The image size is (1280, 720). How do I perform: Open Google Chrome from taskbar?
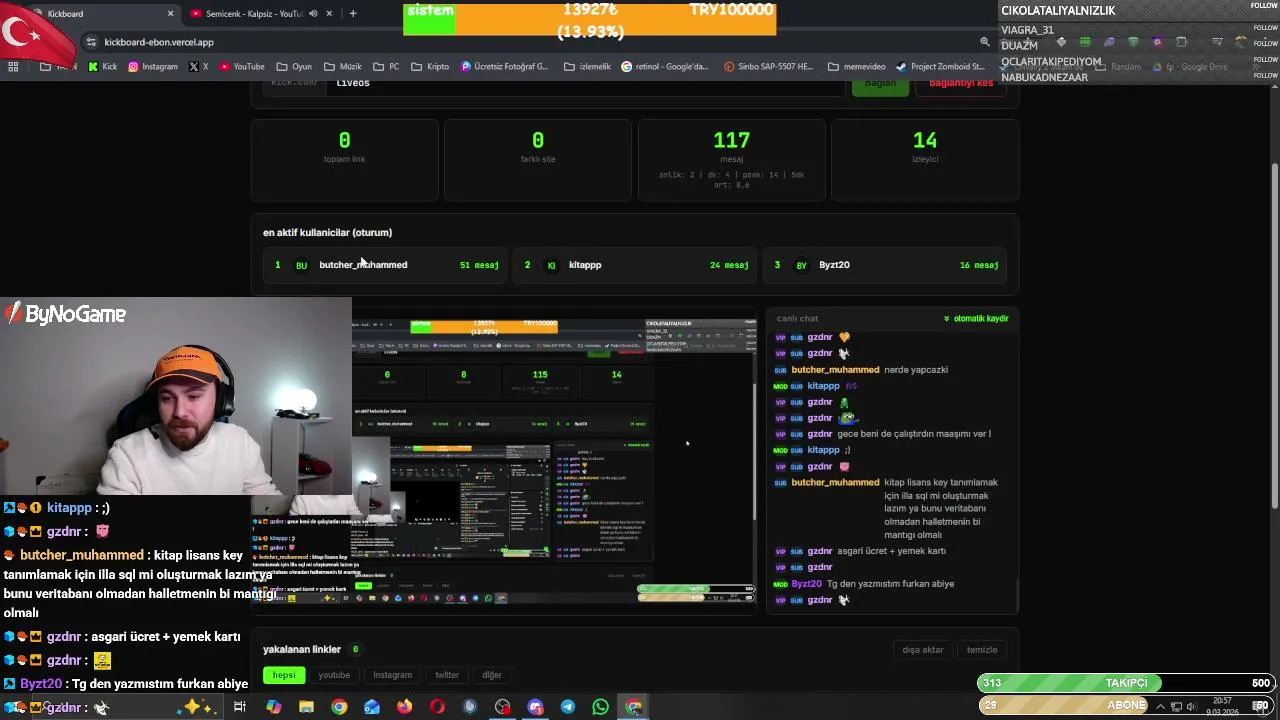click(x=339, y=707)
